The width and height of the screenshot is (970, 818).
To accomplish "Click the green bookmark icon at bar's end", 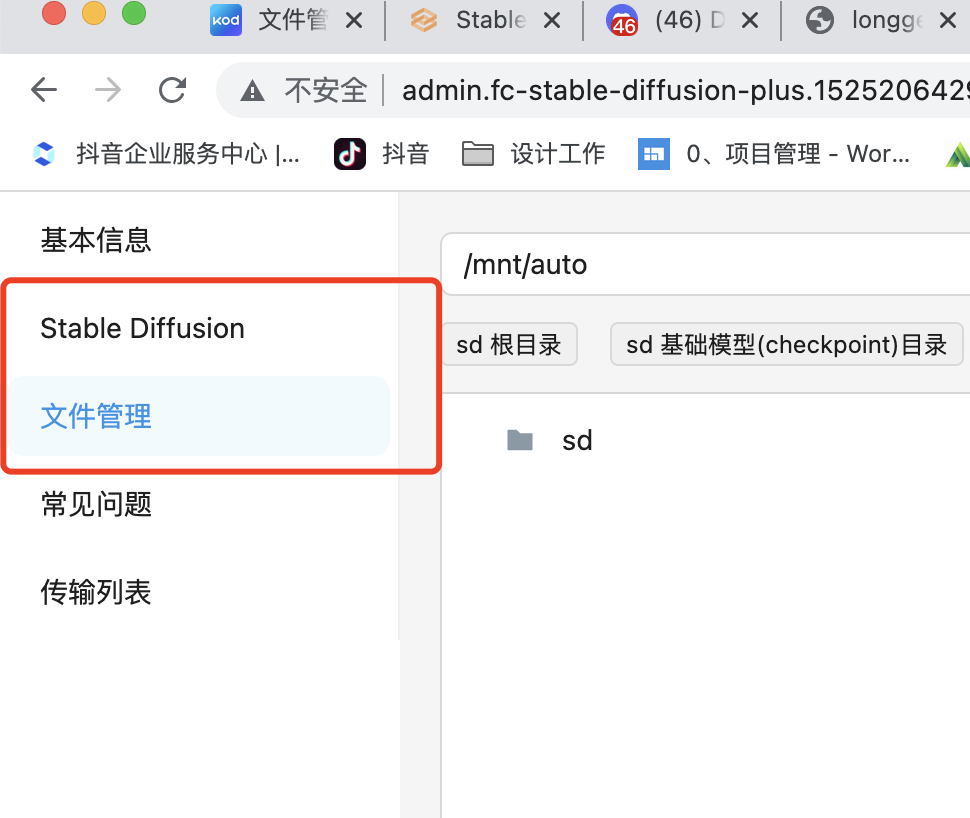I will click(958, 154).
